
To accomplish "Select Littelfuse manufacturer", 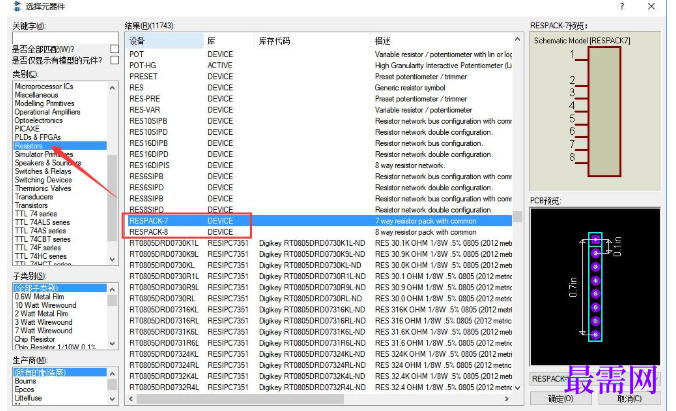I will [x=28, y=398].
